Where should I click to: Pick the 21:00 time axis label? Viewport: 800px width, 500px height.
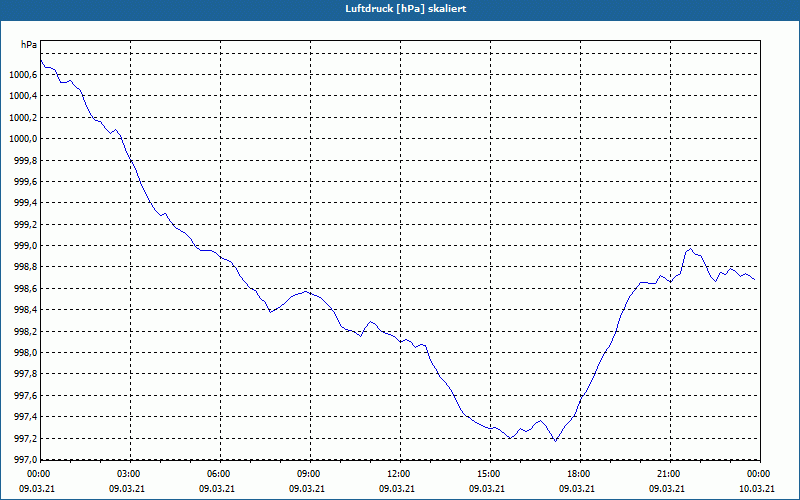tap(670, 474)
